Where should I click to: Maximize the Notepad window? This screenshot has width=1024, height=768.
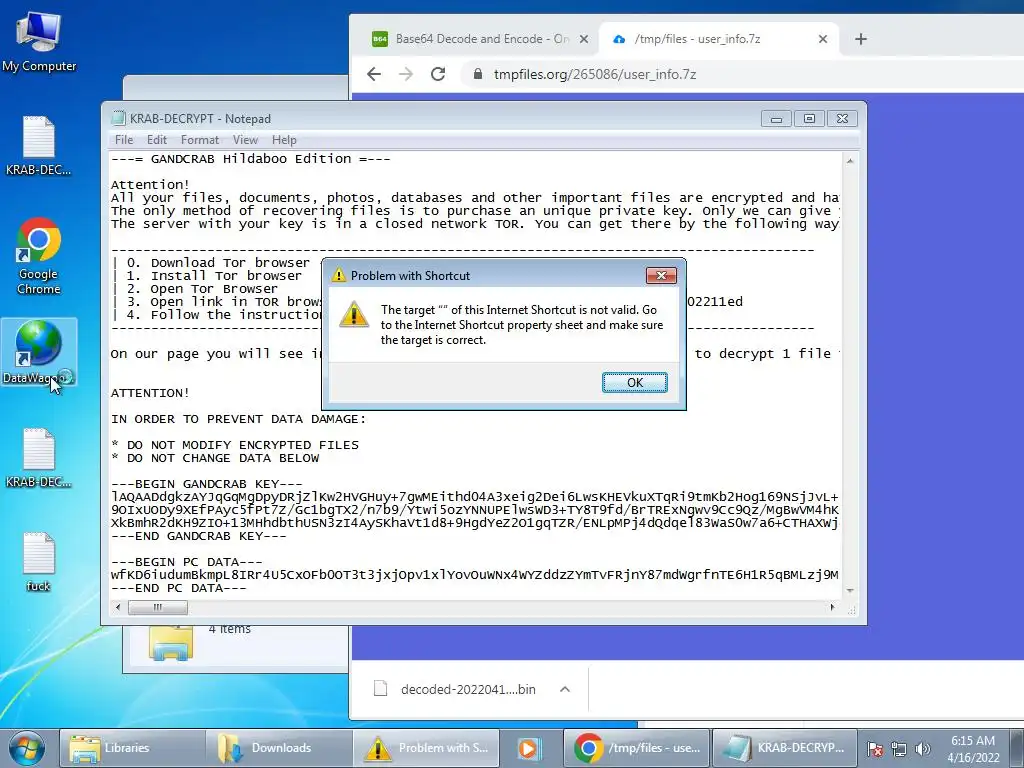(x=809, y=119)
